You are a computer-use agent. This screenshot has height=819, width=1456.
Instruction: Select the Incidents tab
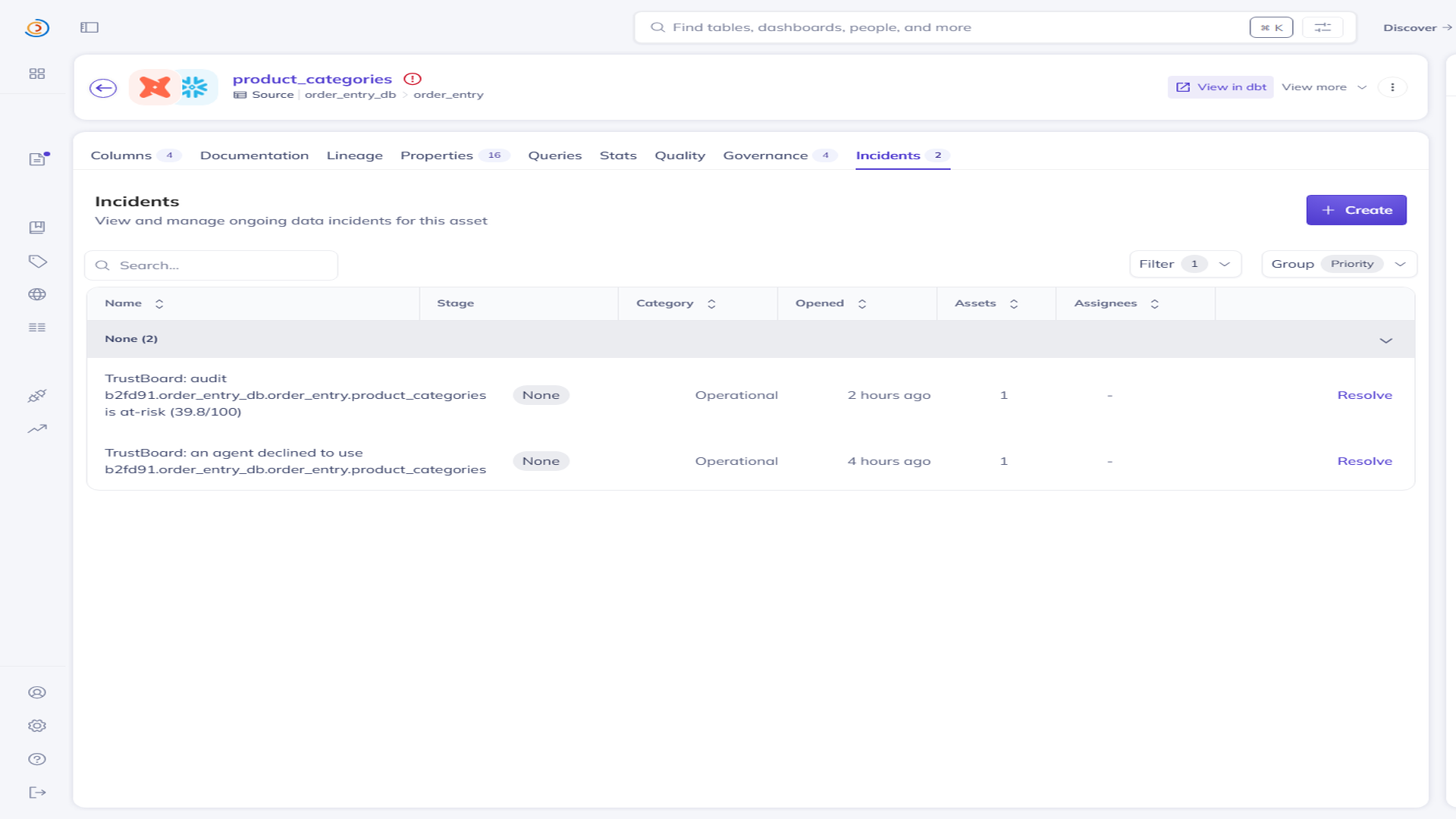coord(902,155)
